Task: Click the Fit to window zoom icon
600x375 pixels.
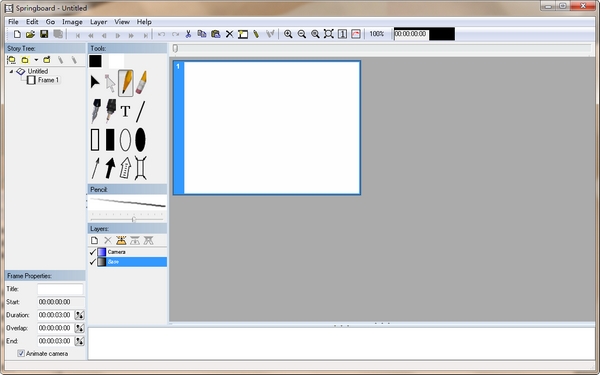Action: coord(329,34)
